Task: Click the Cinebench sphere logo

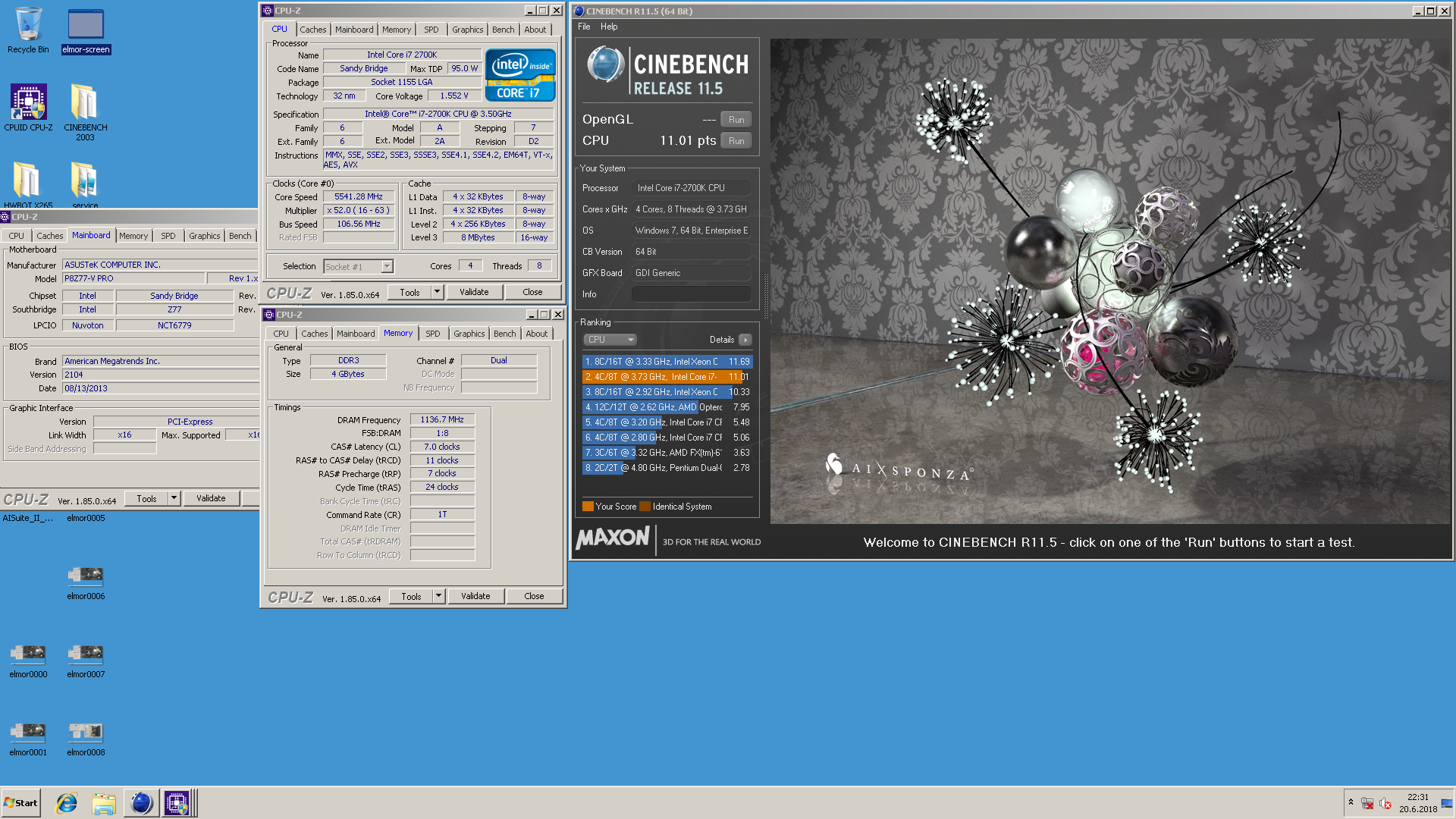Action: tap(605, 64)
